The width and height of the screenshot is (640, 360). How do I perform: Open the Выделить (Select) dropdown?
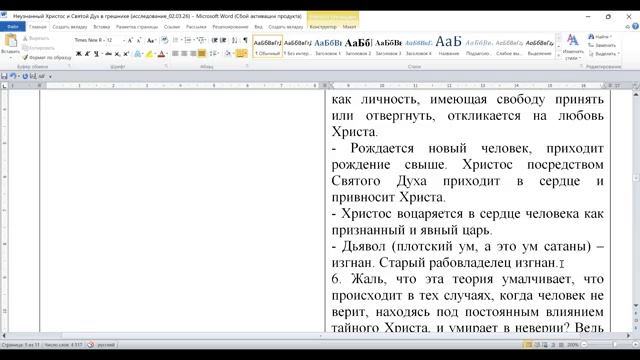pos(604,54)
